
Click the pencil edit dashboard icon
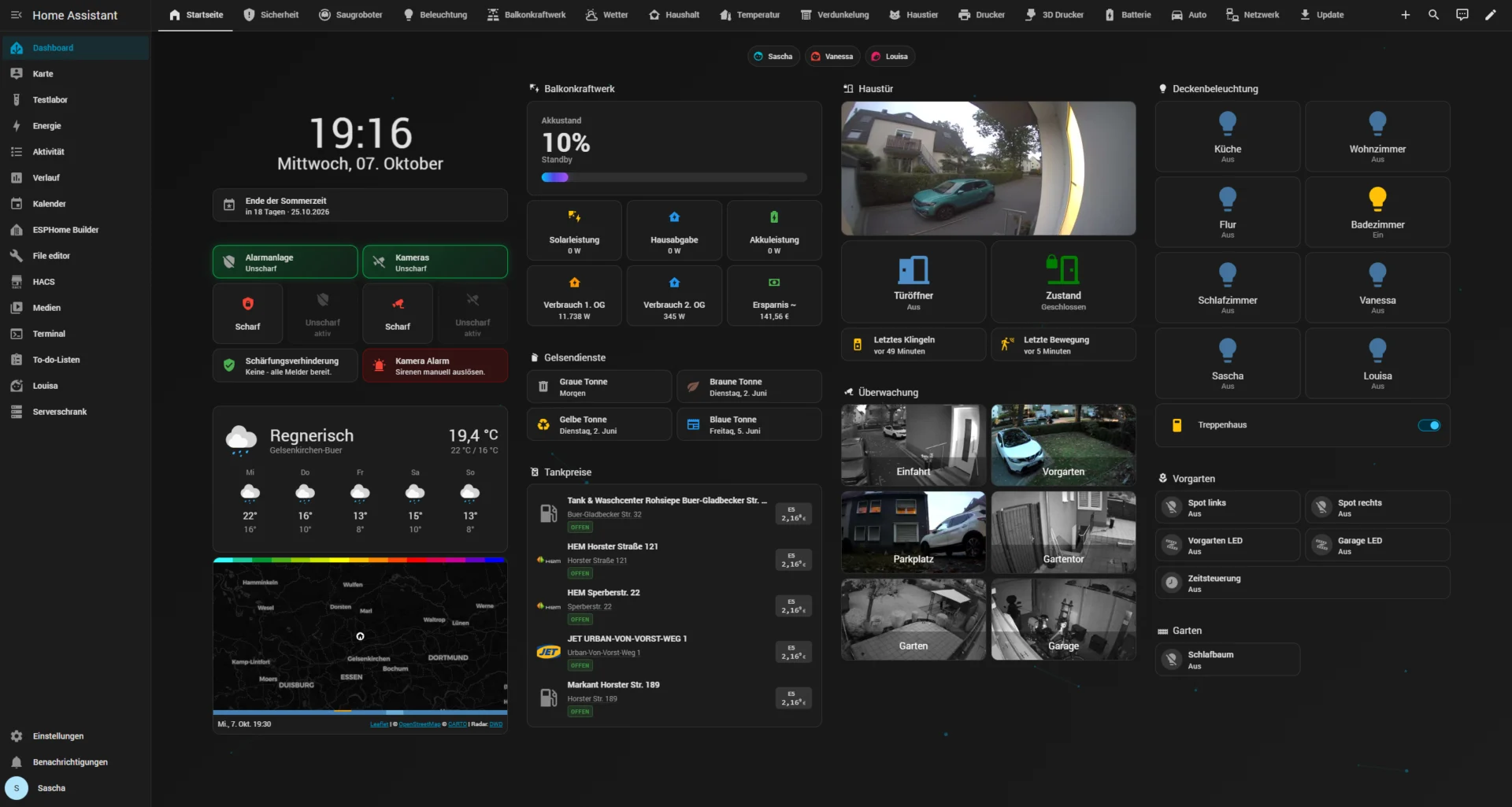coord(1490,15)
